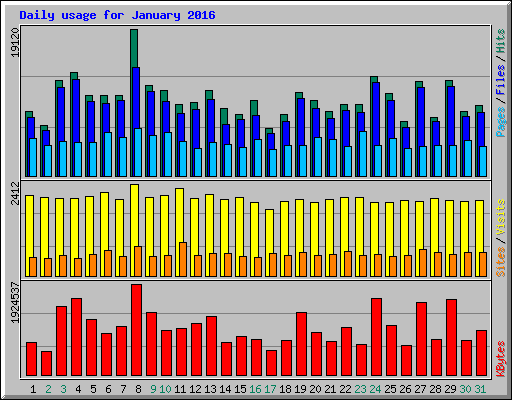Screen dimensions: 512x400
Task: Select green day label 23
Action: coord(360,389)
